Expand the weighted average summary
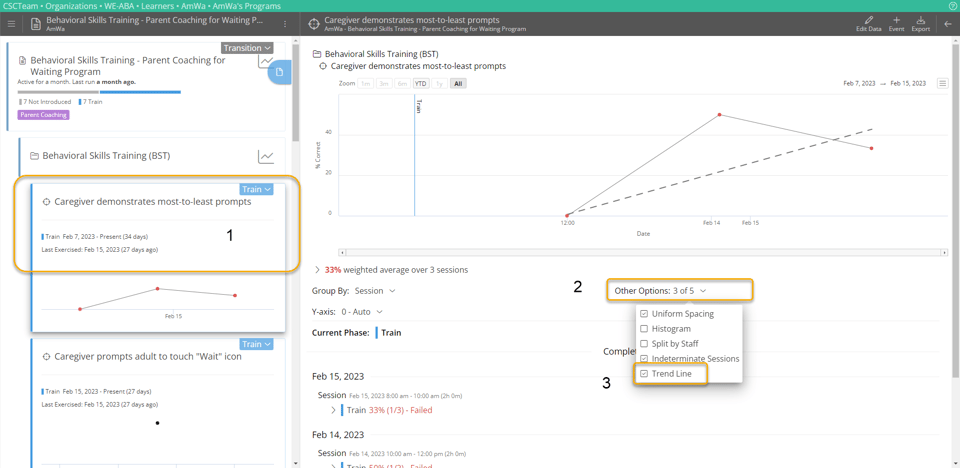Image resolution: width=960 pixels, height=468 pixels. tap(318, 270)
